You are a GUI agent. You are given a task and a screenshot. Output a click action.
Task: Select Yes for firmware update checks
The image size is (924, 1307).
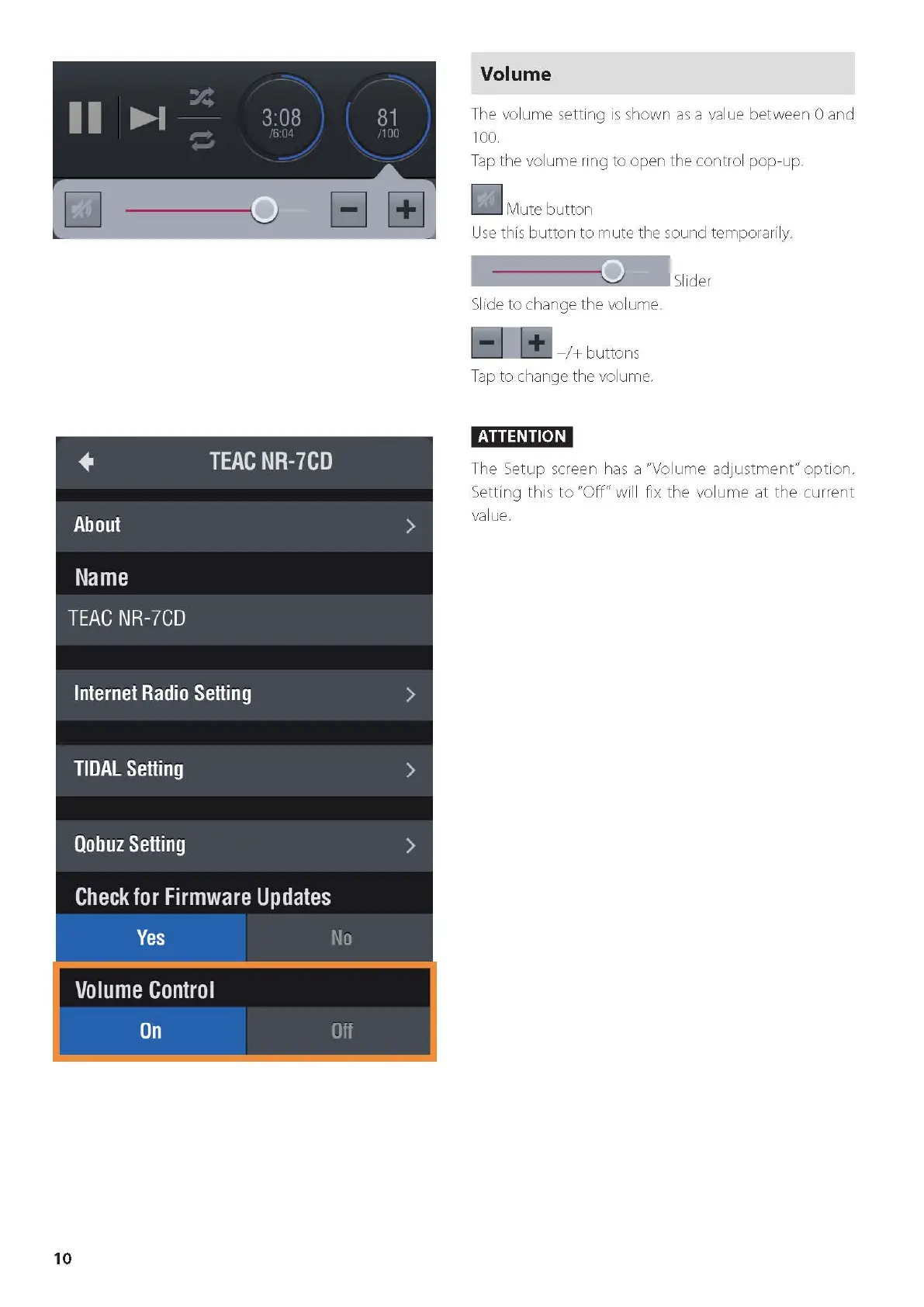[151, 938]
